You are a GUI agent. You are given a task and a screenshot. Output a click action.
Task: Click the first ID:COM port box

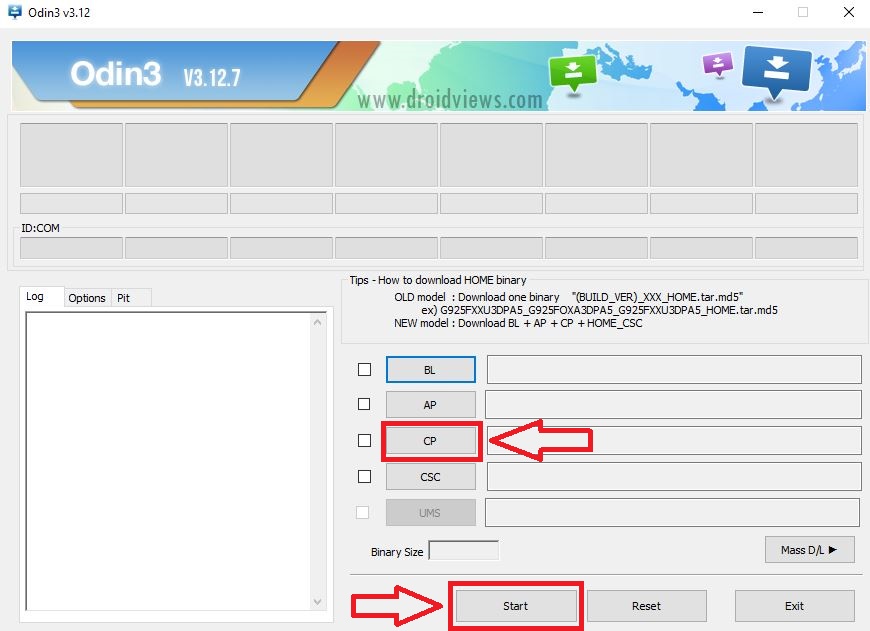tap(72, 248)
